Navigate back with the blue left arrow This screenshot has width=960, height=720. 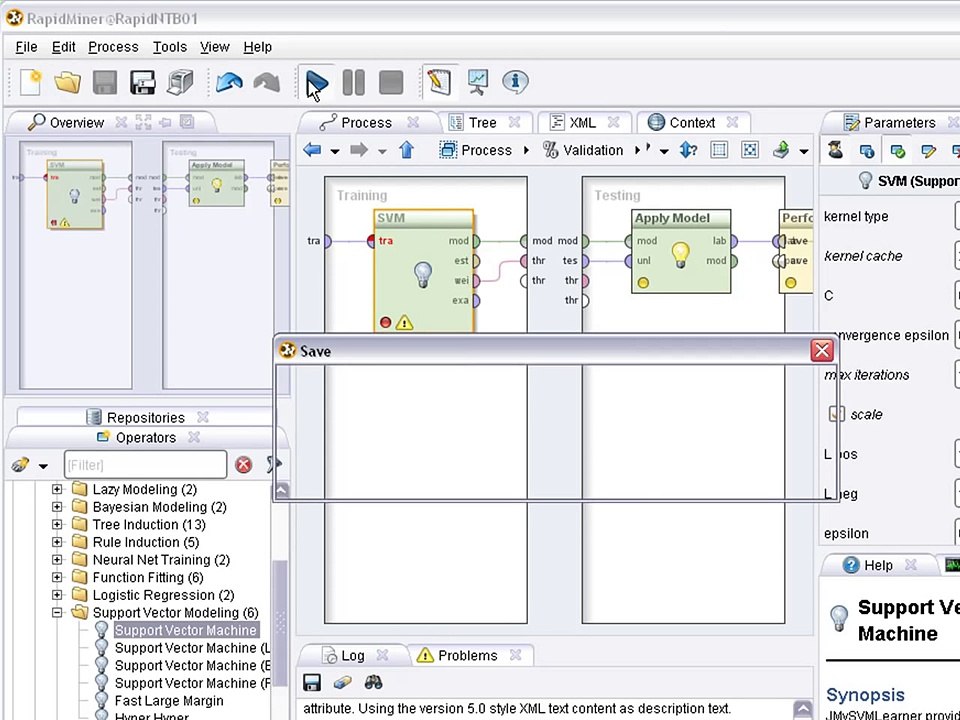click(x=312, y=150)
